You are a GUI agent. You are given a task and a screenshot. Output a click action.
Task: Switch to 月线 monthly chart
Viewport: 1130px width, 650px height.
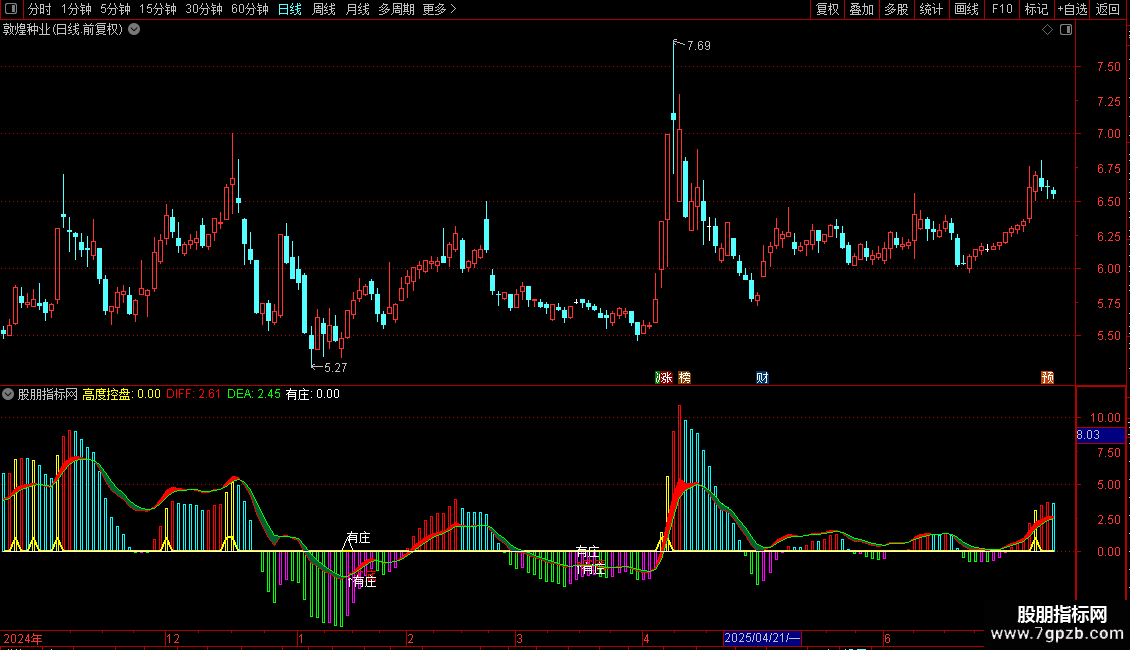(357, 9)
